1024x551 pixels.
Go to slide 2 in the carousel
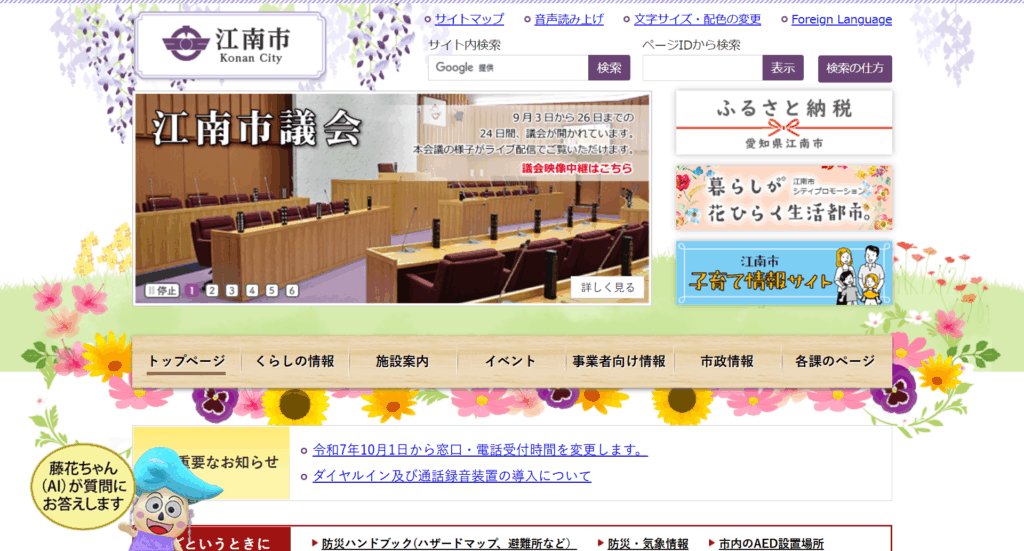[x=211, y=291]
